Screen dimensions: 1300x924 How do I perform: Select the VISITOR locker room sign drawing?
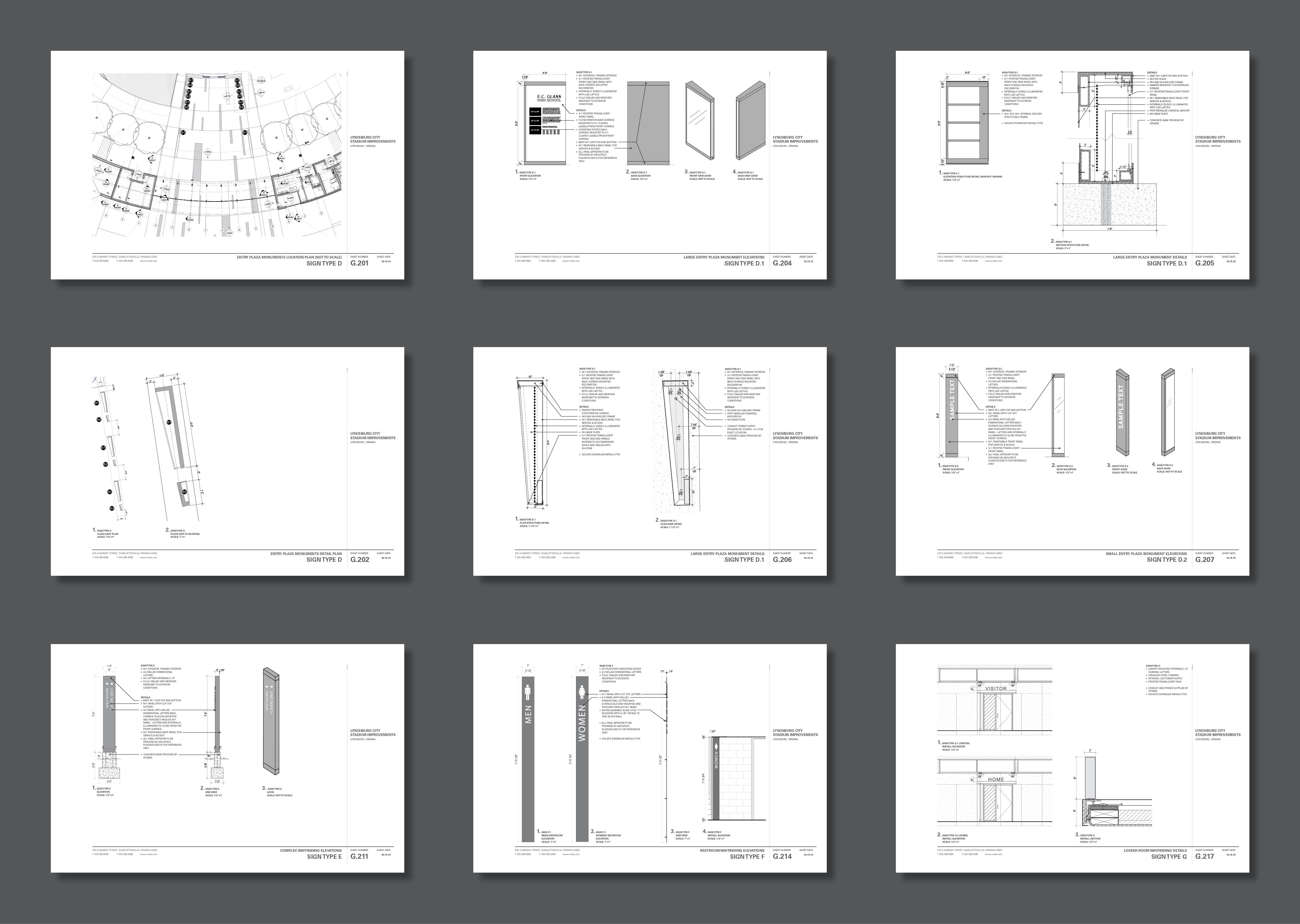[x=995, y=688]
